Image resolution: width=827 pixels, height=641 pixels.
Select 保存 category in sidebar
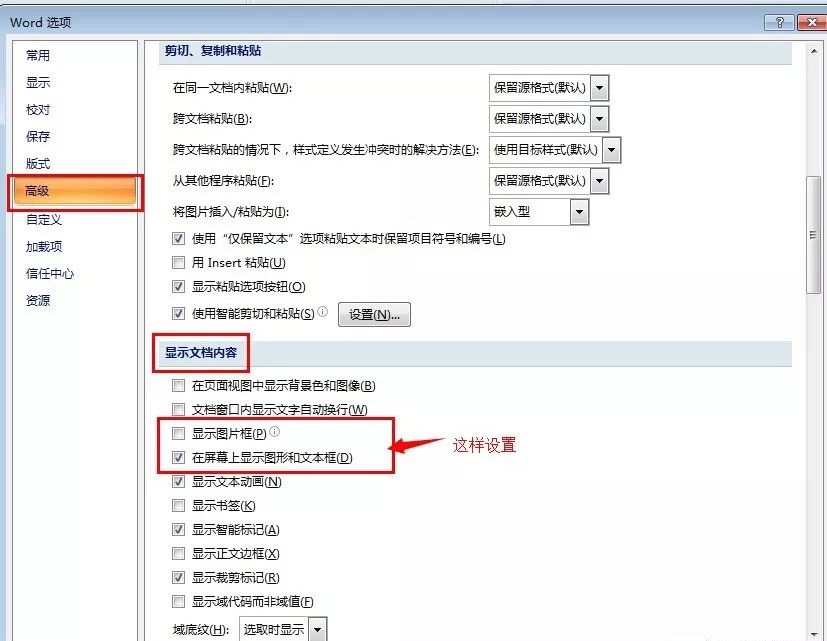pyautogui.click(x=38, y=137)
